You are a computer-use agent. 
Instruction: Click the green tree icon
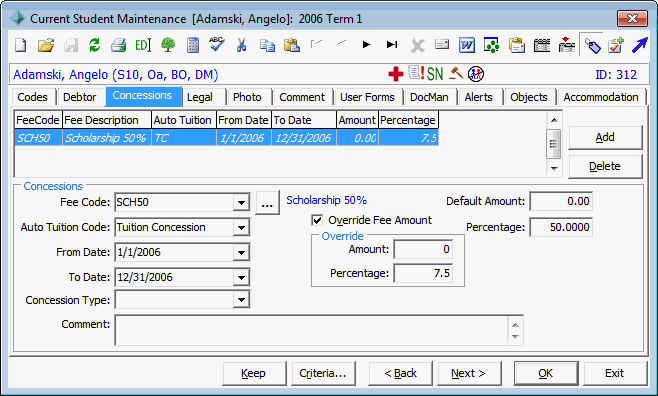168,44
